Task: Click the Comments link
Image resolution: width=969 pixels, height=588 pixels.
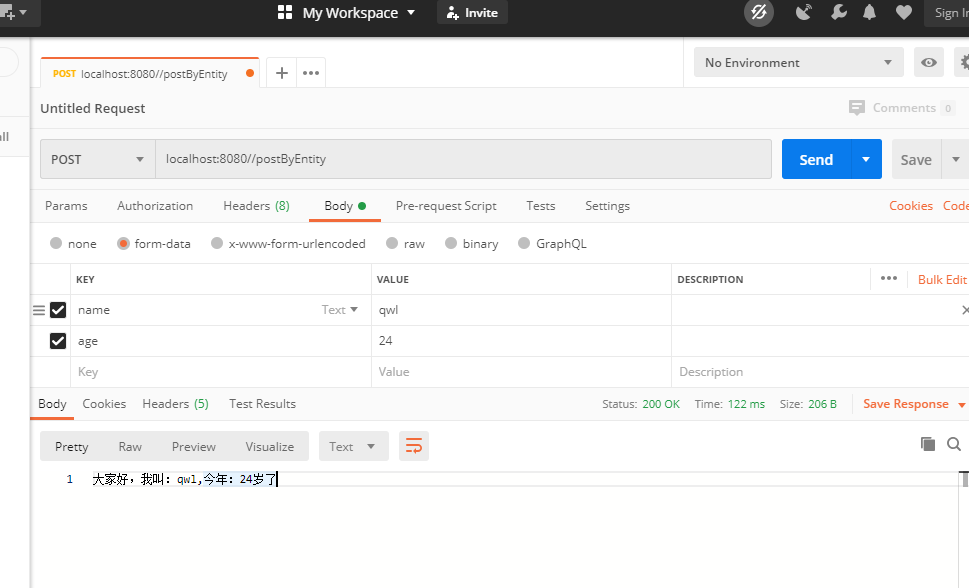Action: coord(904,108)
